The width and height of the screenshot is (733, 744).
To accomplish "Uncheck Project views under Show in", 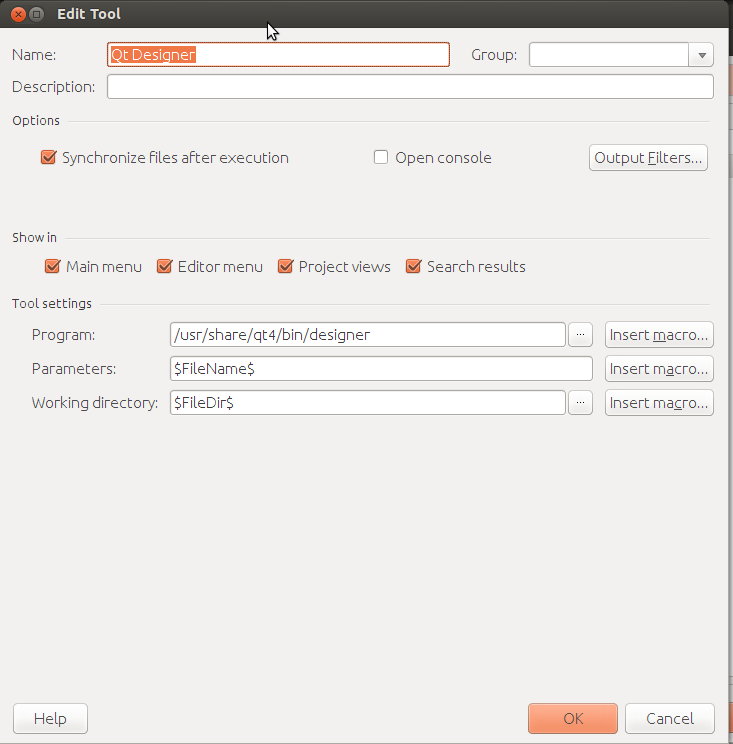I will [x=285, y=267].
